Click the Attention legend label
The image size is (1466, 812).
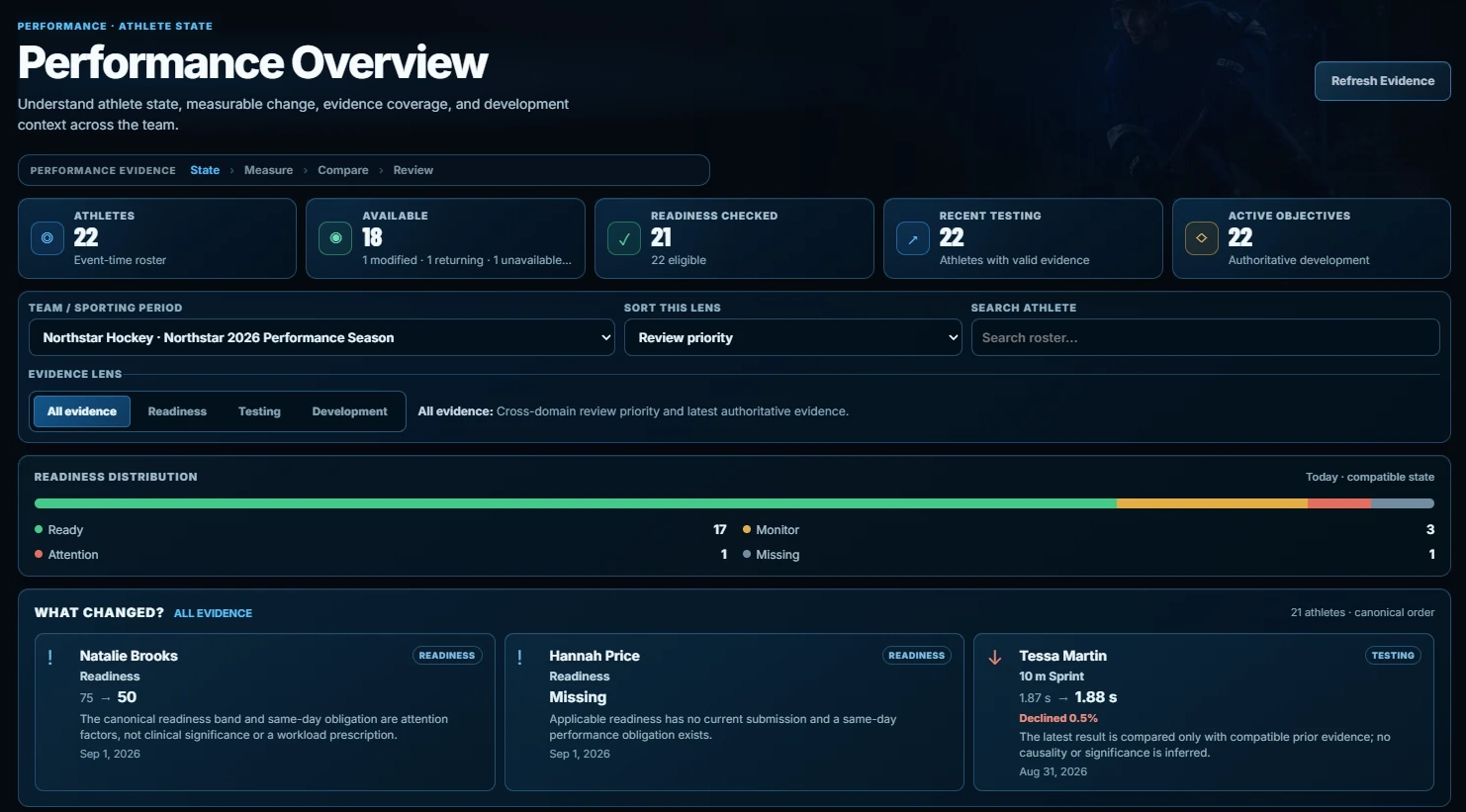tap(73, 555)
